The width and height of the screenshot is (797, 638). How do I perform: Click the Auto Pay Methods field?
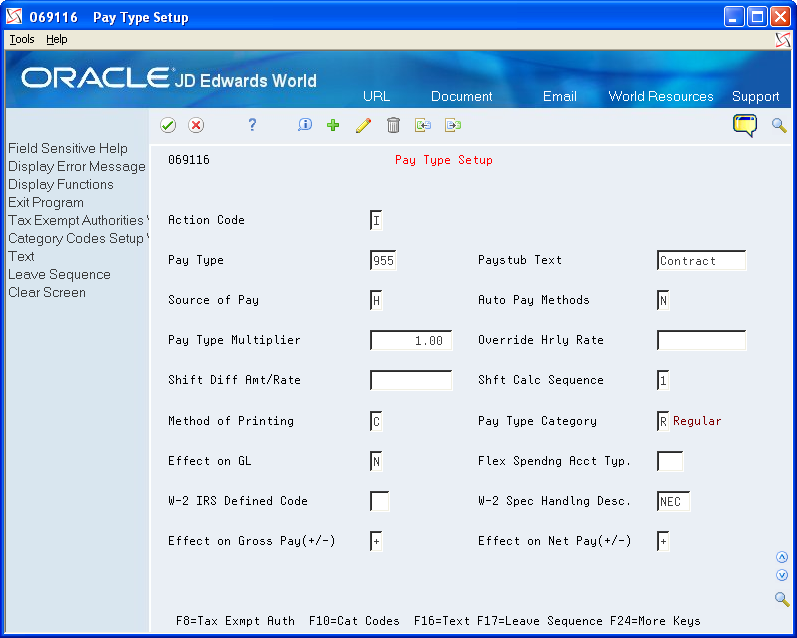pos(663,300)
